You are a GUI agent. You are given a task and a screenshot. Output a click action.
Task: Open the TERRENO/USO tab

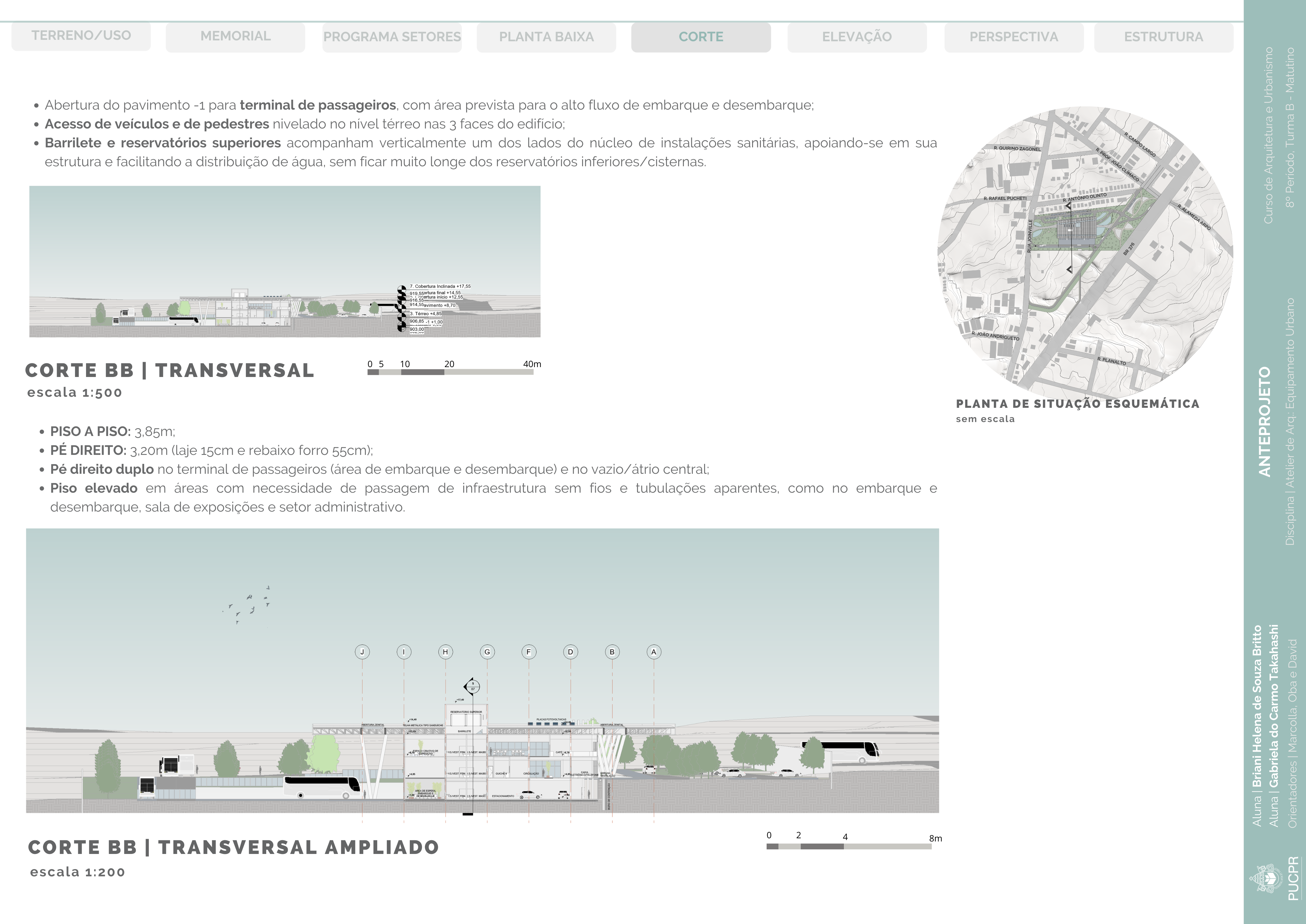pyautogui.click(x=81, y=36)
